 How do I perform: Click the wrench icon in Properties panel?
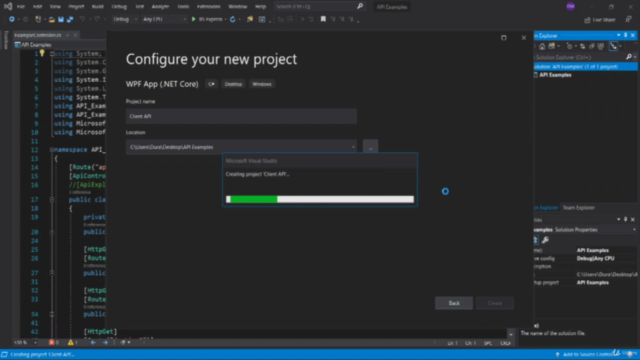coord(545,240)
